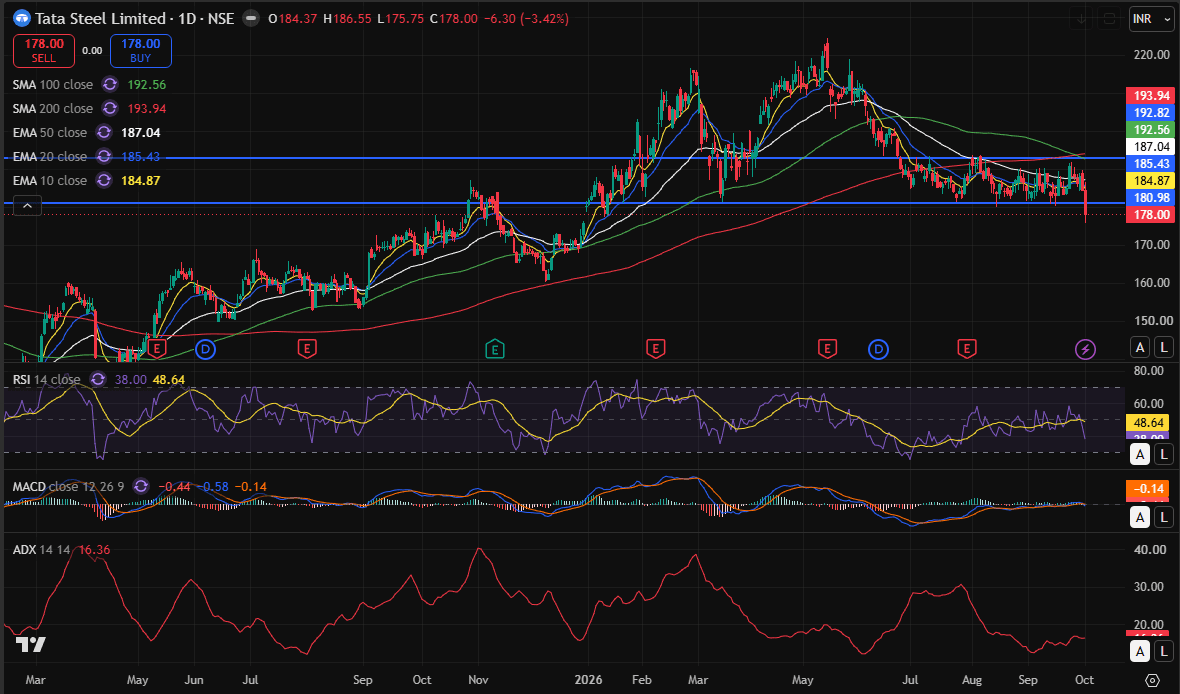Screen dimensions: 1180x694
Task: Toggle auto scale A on main price pane
Action: (1140, 347)
